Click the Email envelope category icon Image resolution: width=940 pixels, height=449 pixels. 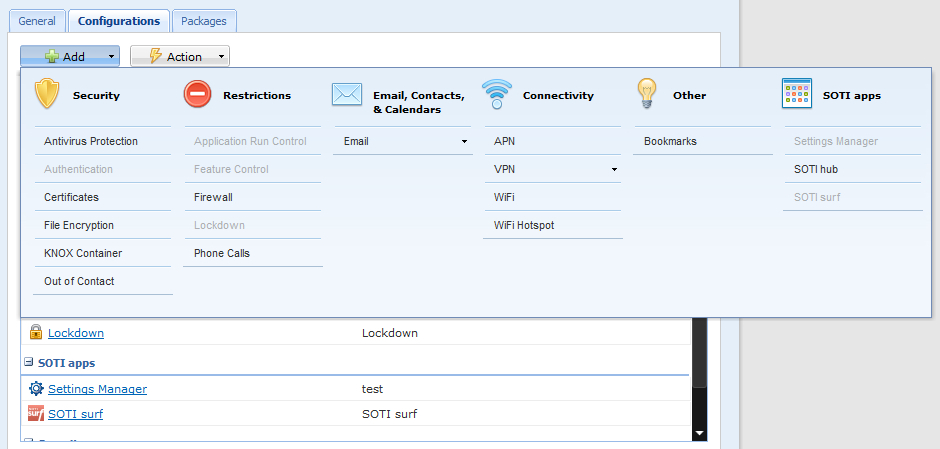(346, 94)
